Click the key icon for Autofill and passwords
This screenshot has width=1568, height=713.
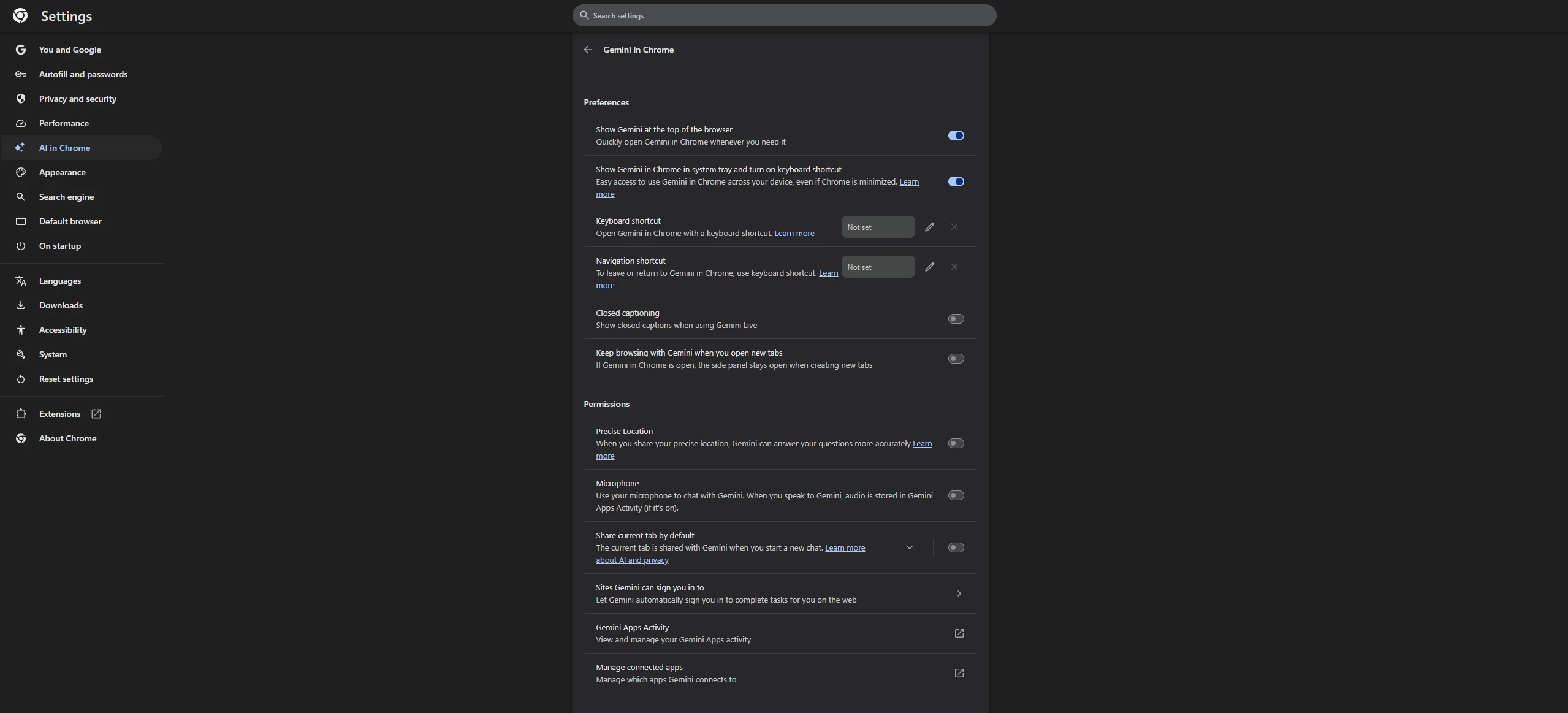pyautogui.click(x=21, y=74)
